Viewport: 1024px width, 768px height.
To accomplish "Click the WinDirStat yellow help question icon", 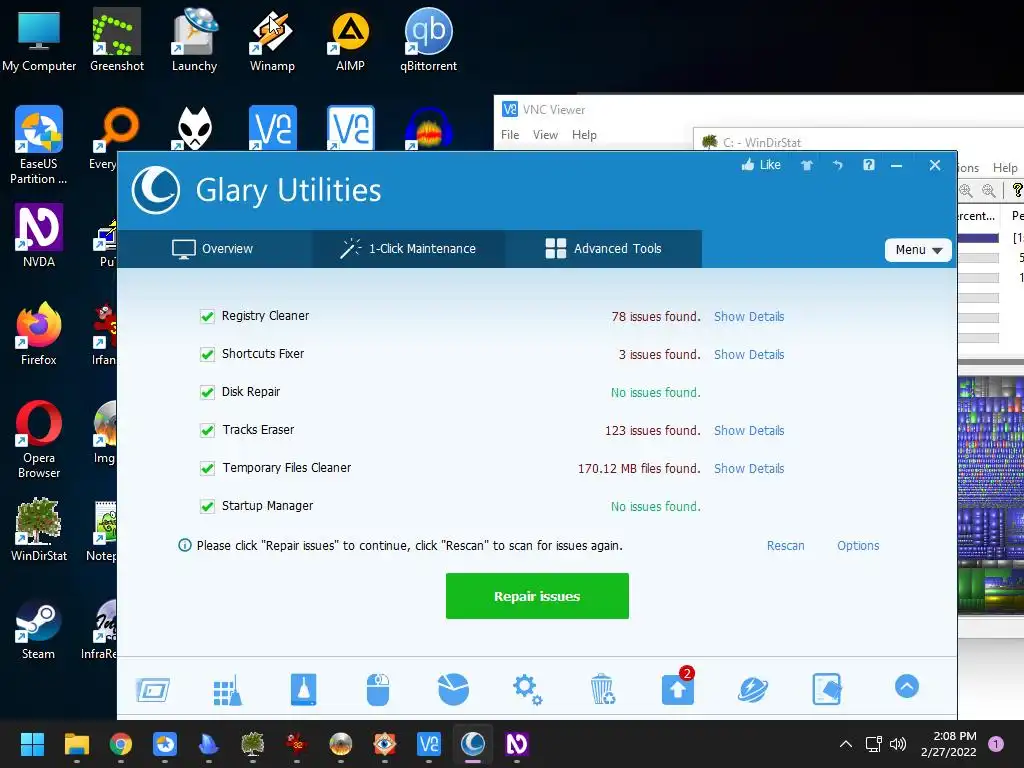I will click(x=1017, y=191).
